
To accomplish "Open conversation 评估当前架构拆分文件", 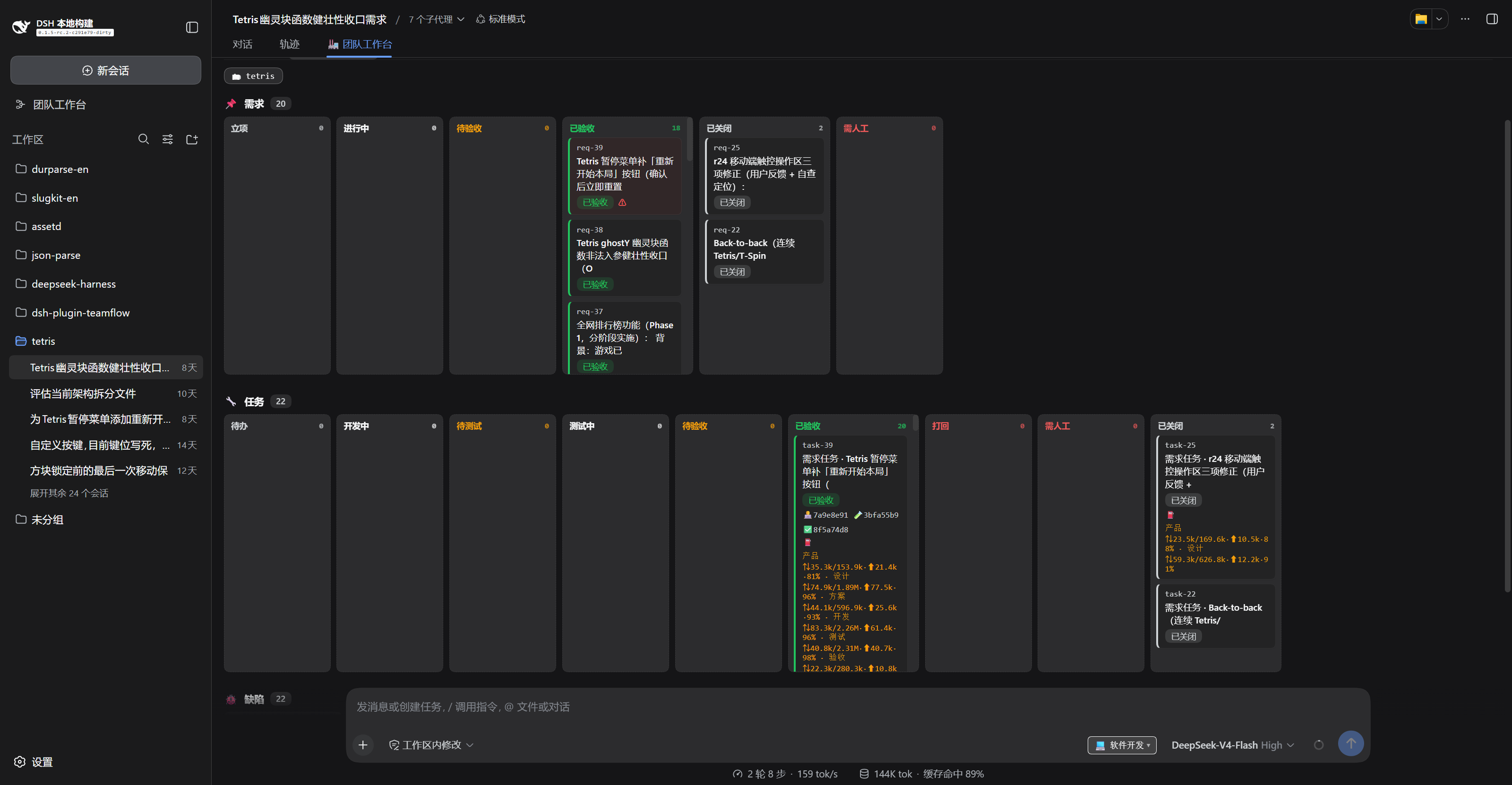I will point(106,393).
